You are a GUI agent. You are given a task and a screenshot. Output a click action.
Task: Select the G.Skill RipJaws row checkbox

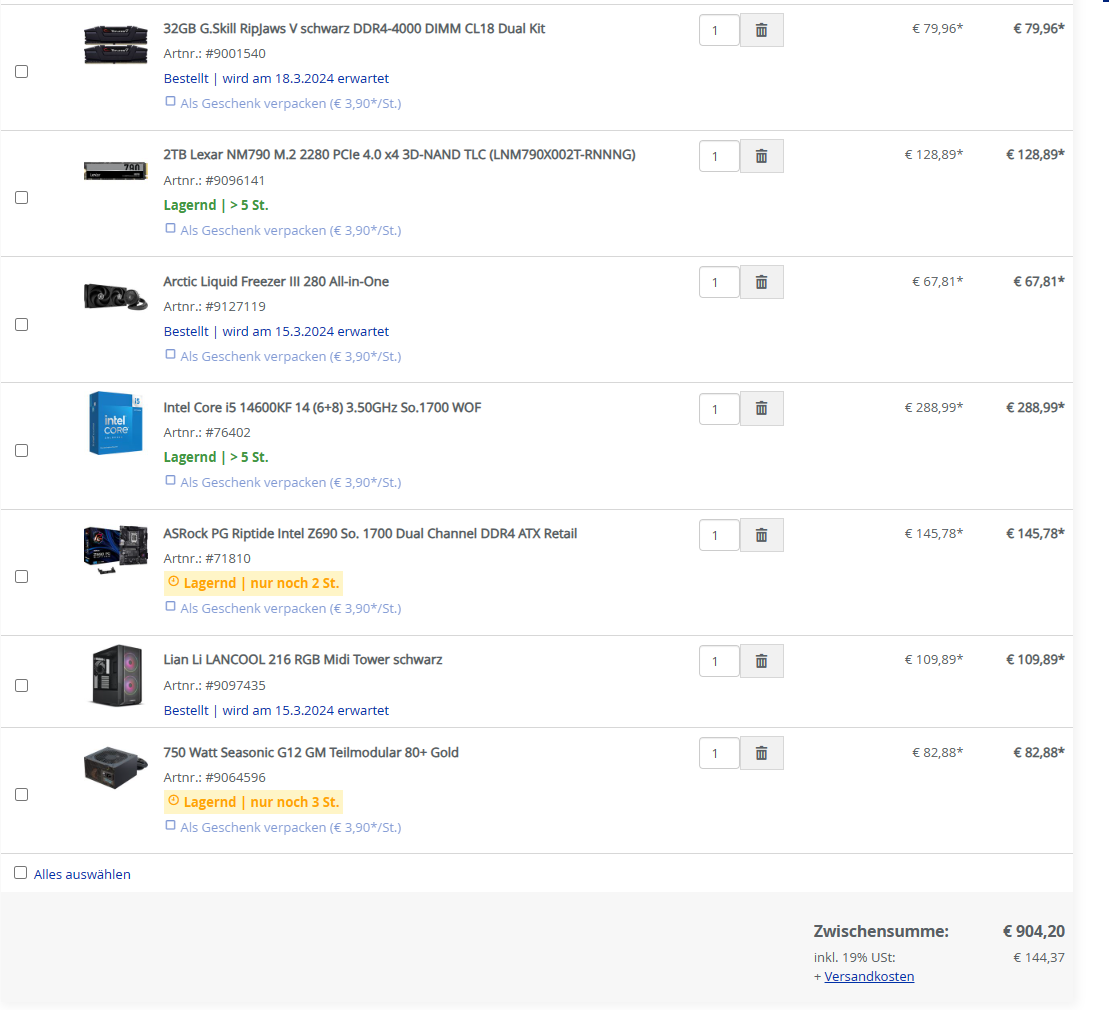22,71
